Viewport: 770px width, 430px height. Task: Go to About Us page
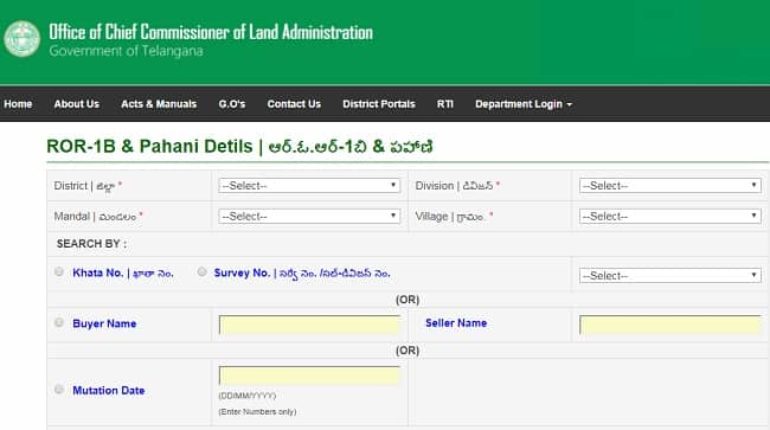click(77, 104)
